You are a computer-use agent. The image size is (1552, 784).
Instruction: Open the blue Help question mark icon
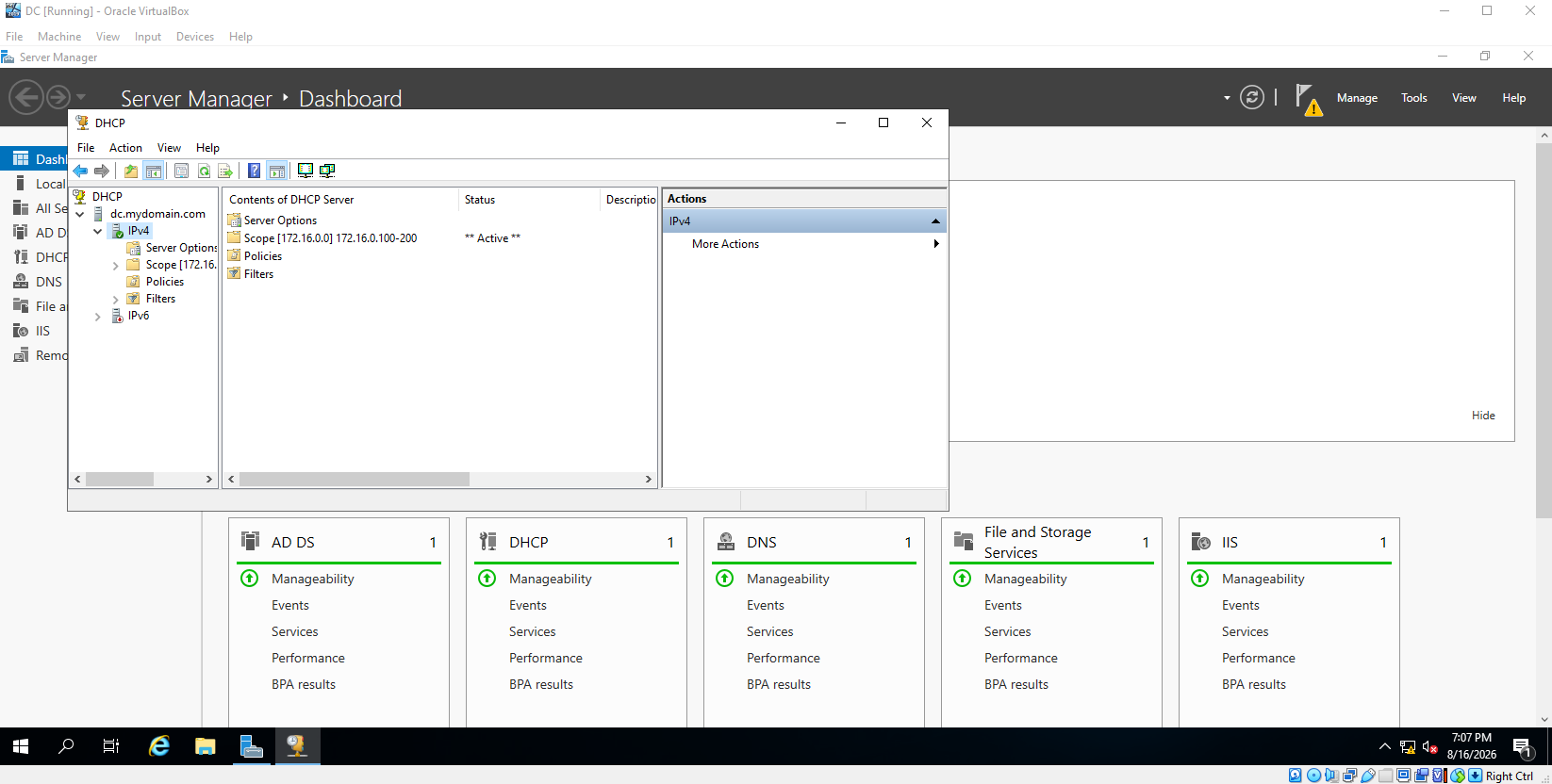255,171
